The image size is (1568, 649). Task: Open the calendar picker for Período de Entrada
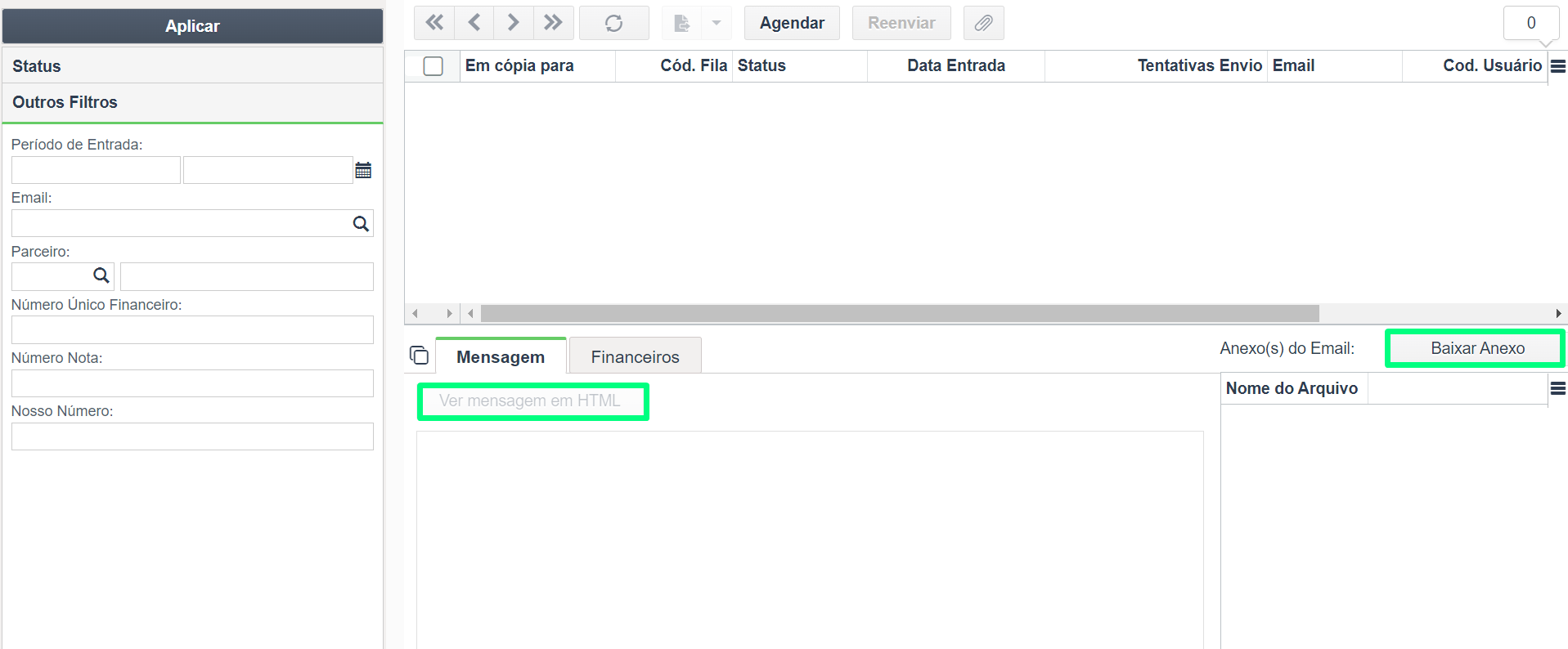point(364,170)
